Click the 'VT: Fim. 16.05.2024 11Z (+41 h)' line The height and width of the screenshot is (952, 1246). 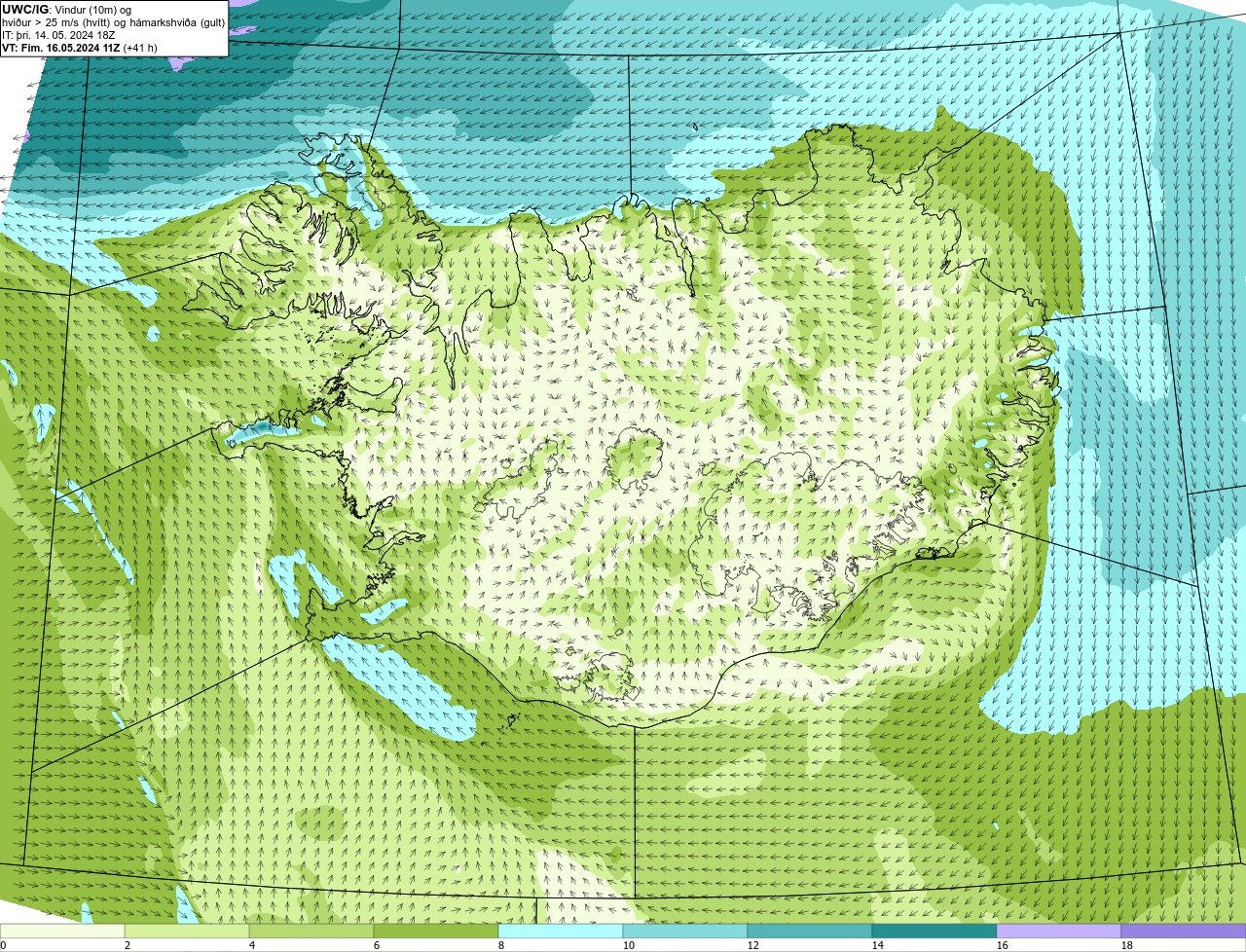(x=80, y=48)
